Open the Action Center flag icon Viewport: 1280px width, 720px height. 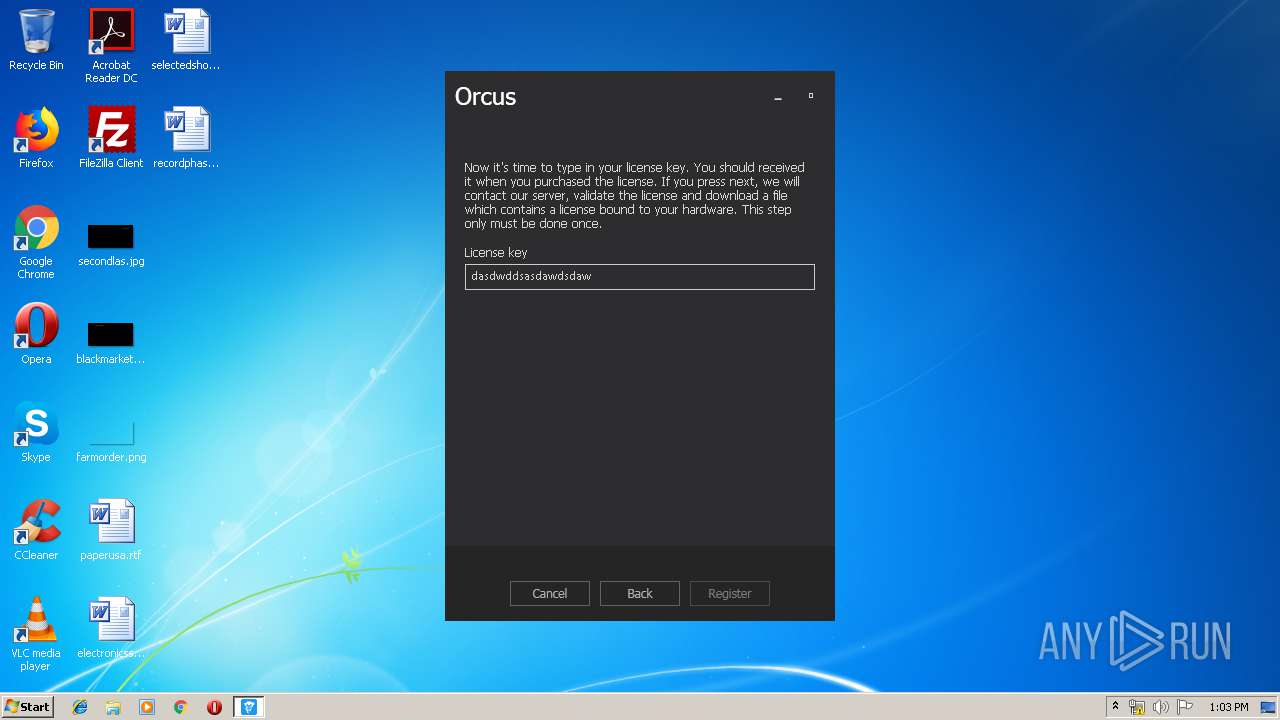pyautogui.click(x=1185, y=707)
